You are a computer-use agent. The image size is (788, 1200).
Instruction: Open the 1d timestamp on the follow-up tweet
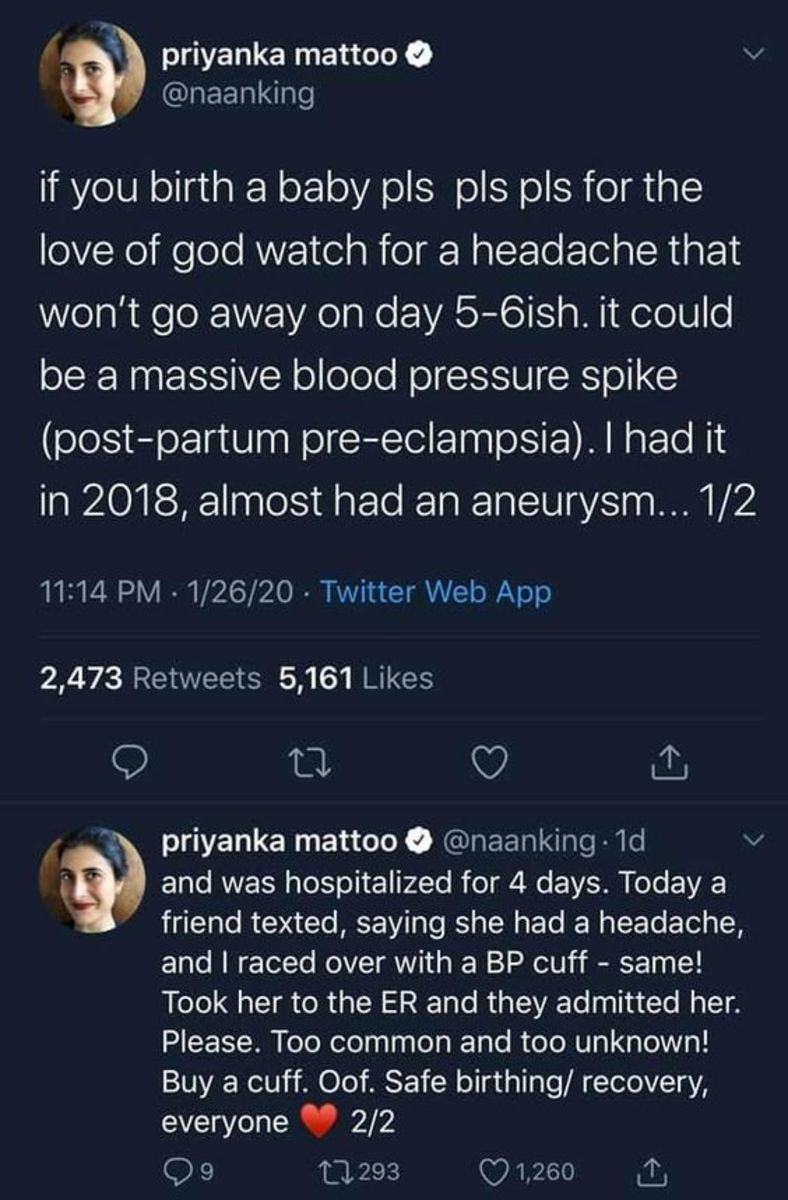pyautogui.click(x=631, y=841)
